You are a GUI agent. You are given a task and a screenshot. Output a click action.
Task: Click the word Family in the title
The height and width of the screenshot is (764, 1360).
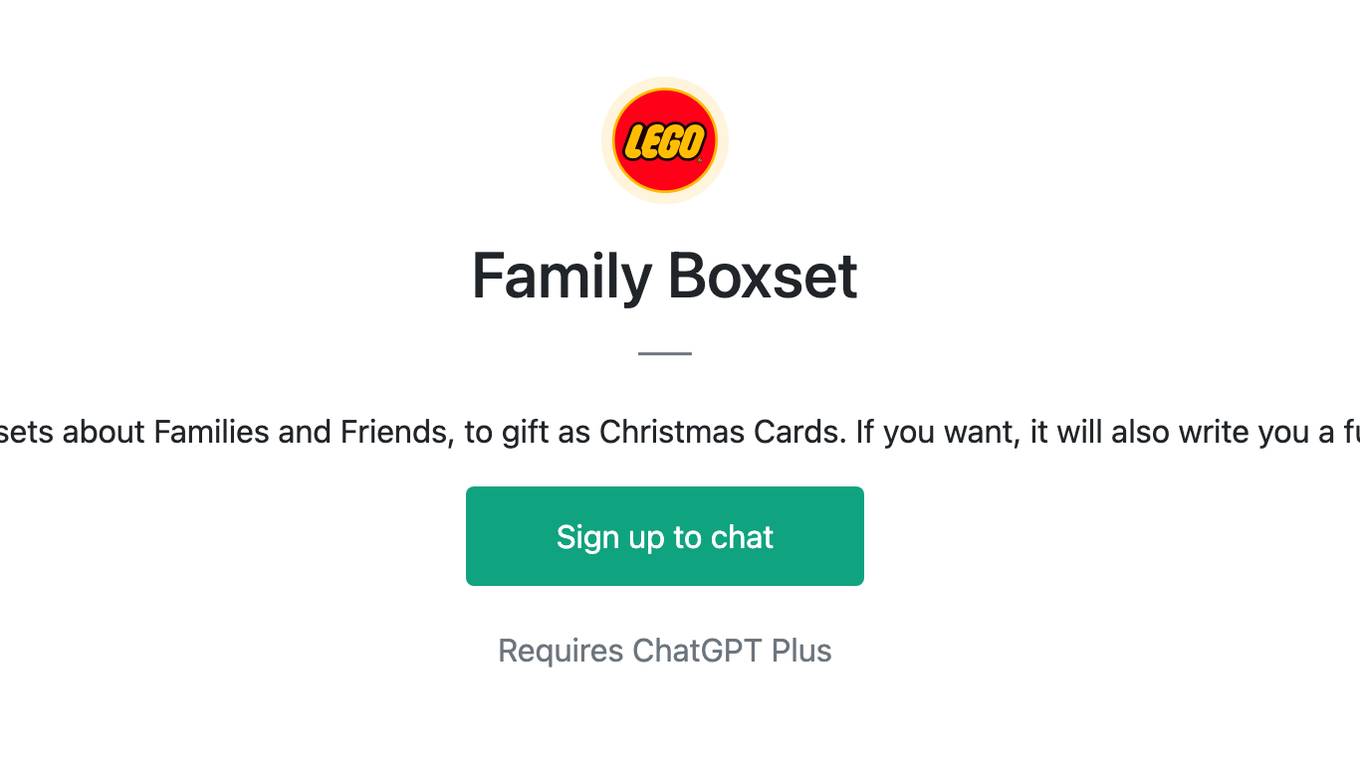point(561,276)
